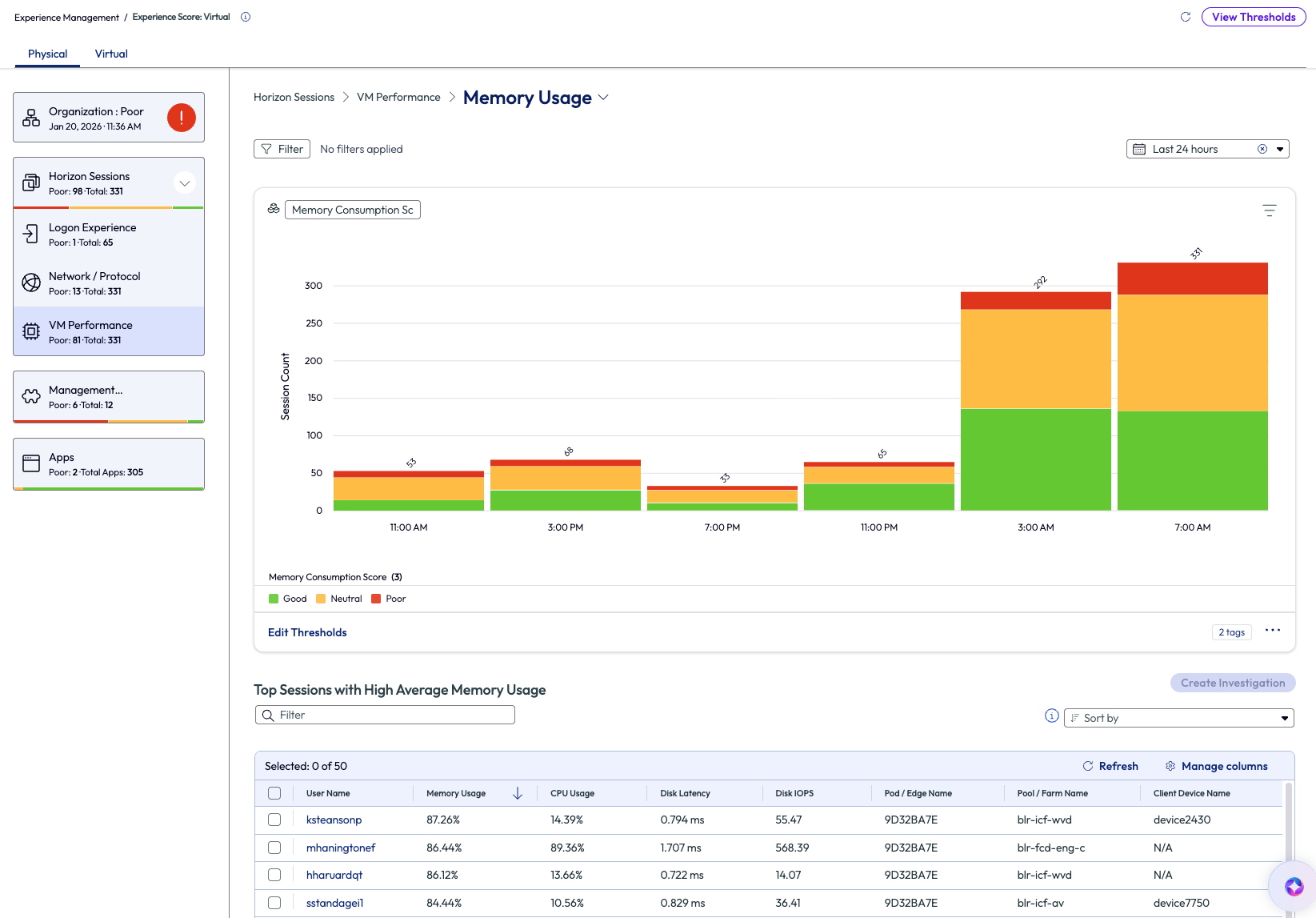The width and height of the screenshot is (1316, 918).
Task: Click the Network / Protocol globe icon
Action: point(31,283)
